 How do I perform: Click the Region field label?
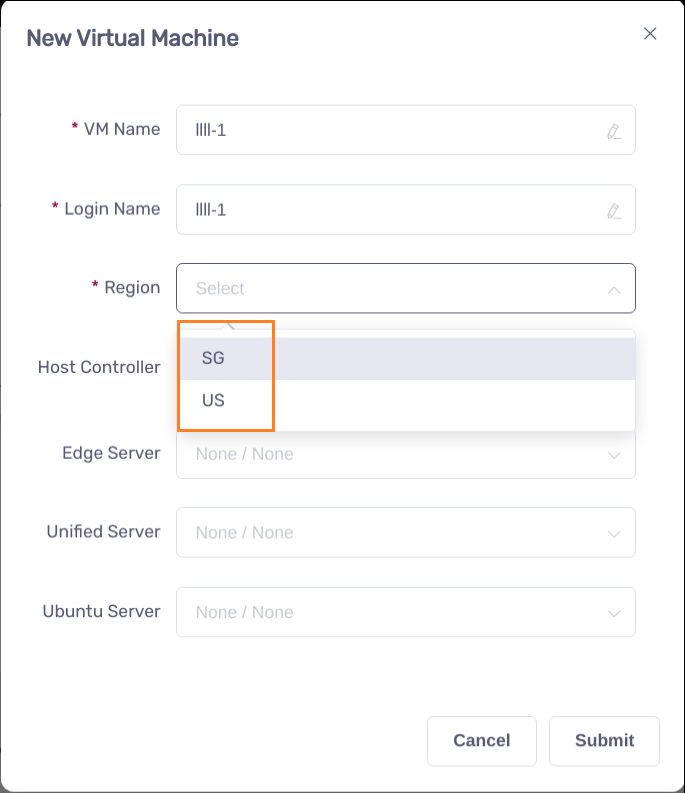(x=132, y=288)
